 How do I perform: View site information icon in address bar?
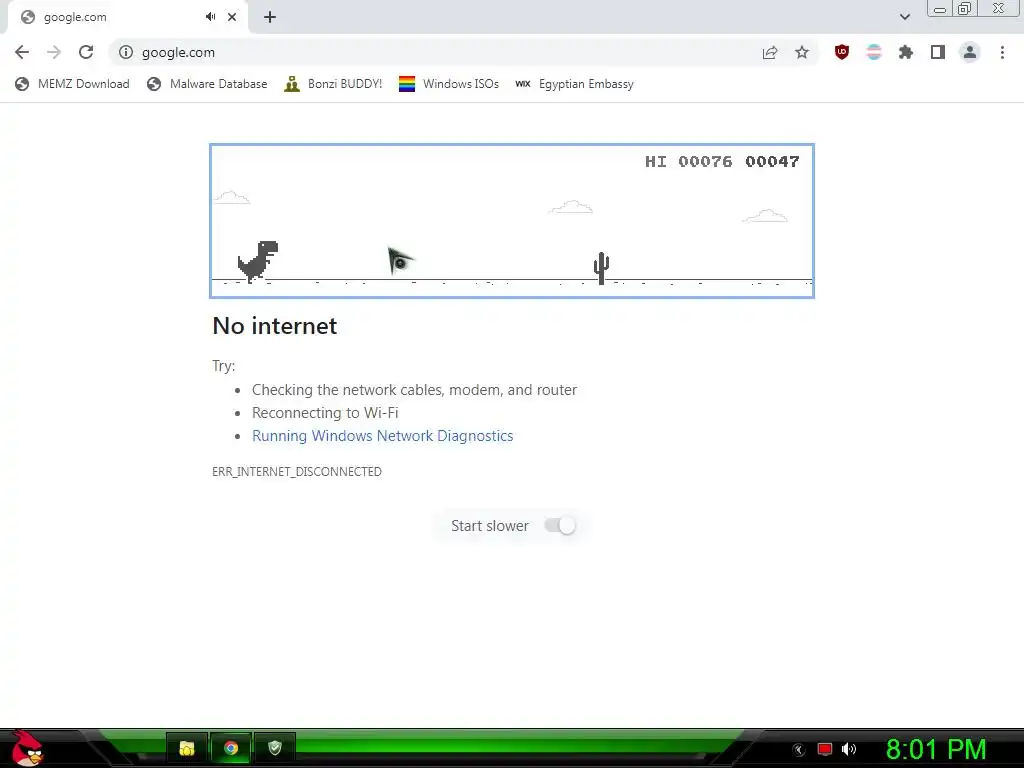(x=126, y=52)
